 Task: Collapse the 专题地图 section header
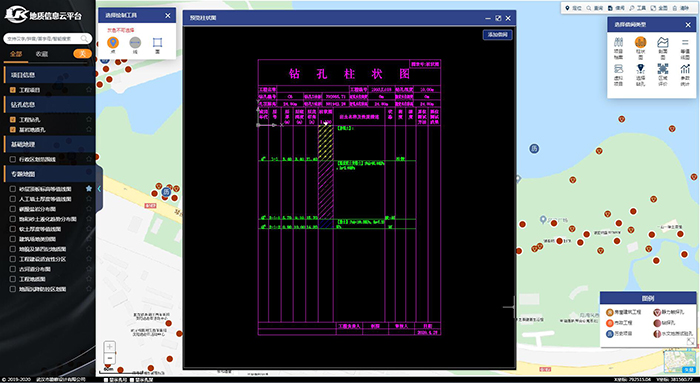point(48,174)
